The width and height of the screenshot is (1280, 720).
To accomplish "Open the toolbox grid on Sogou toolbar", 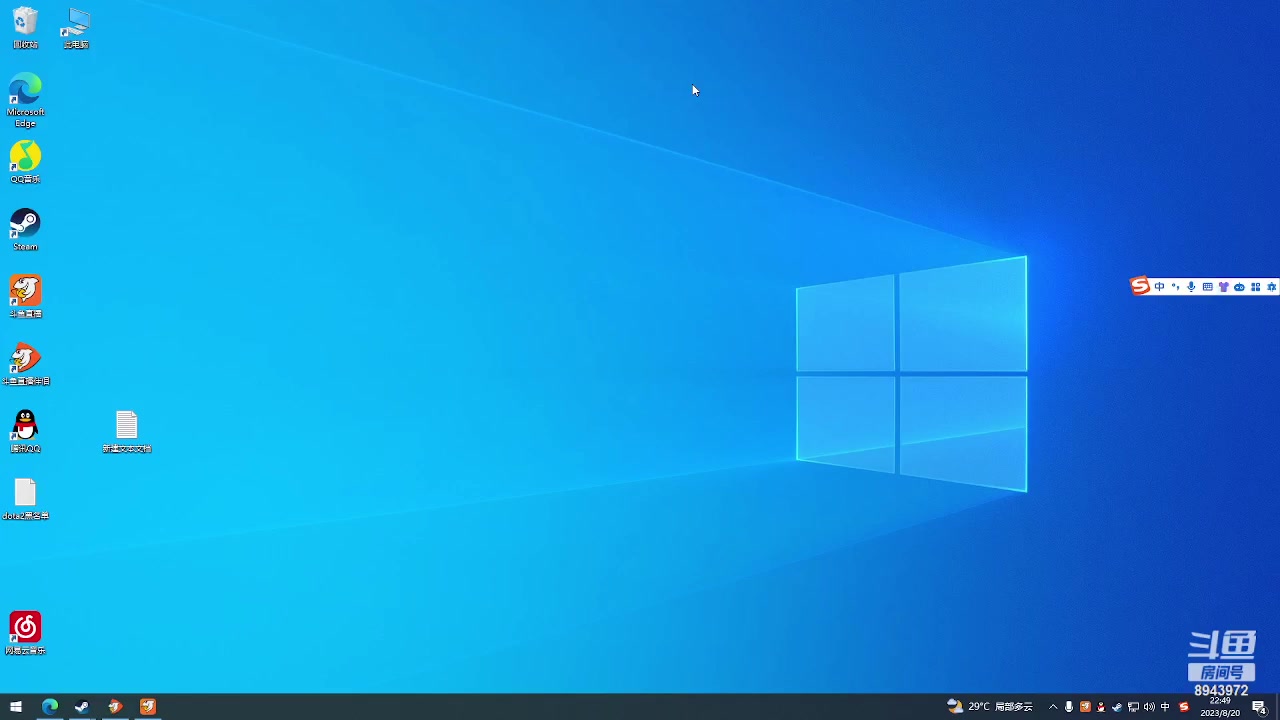I will [x=1255, y=287].
